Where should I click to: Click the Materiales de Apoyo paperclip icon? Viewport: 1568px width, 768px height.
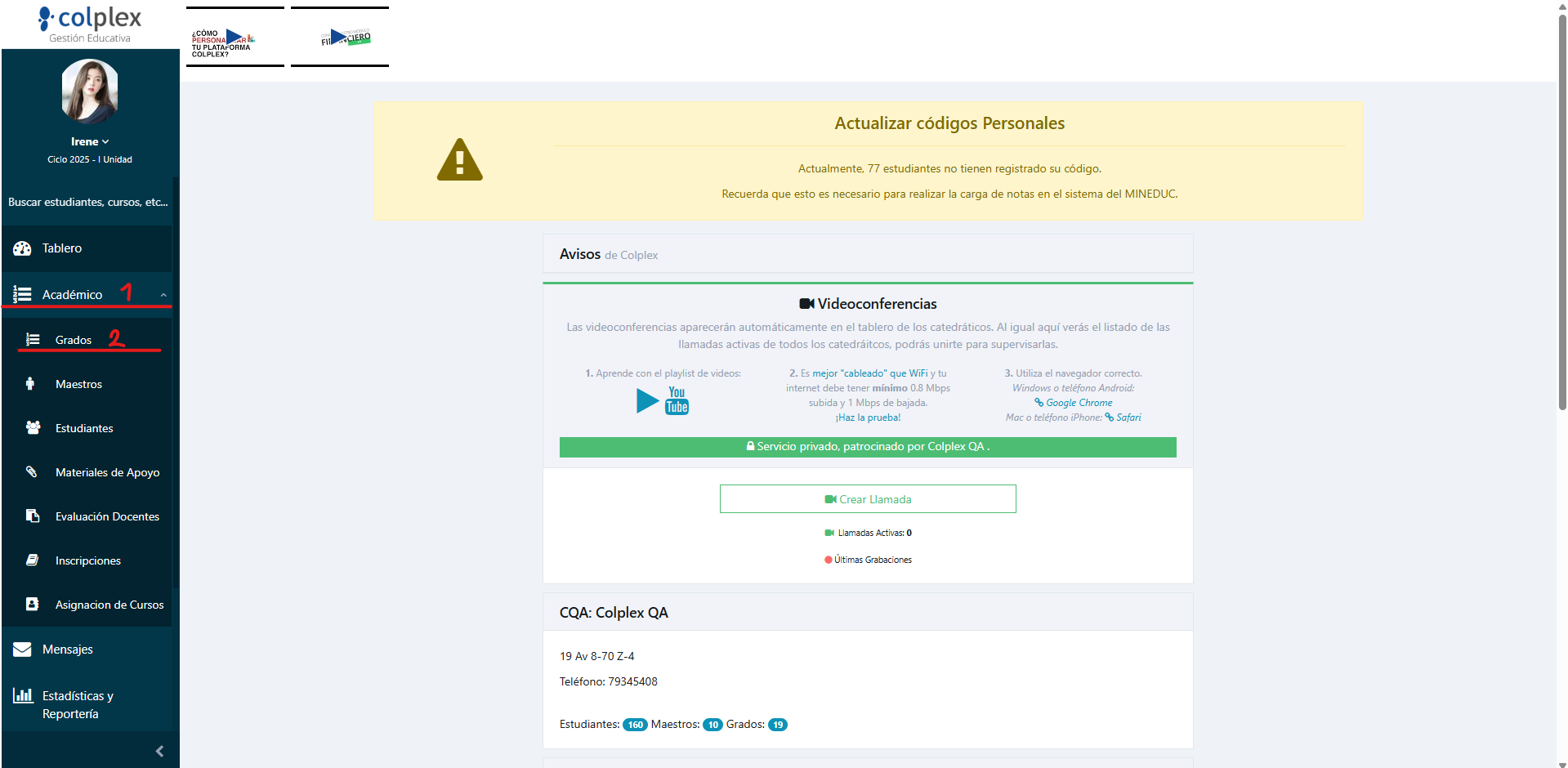(x=32, y=472)
